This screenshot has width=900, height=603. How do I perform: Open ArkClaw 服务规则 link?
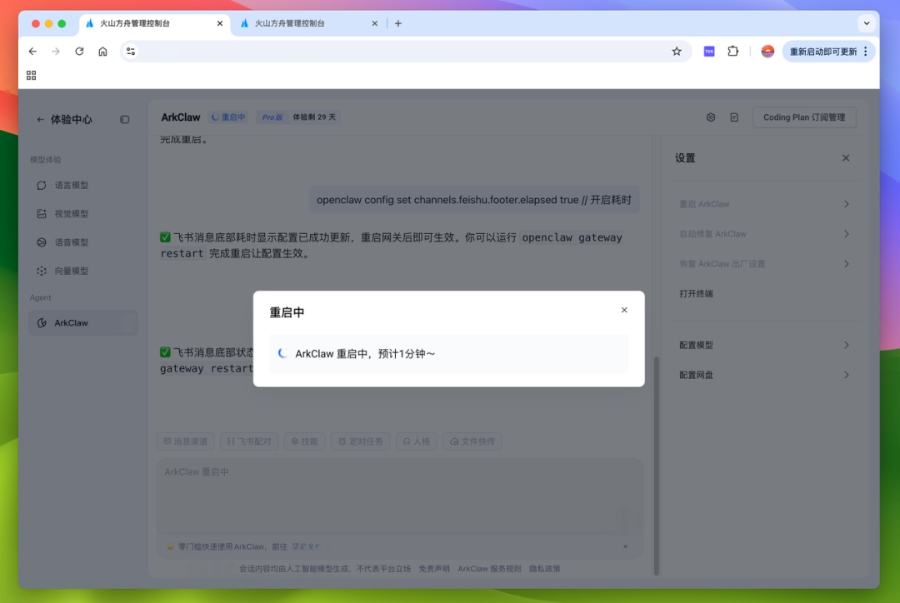pyautogui.click(x=489, y=569)
